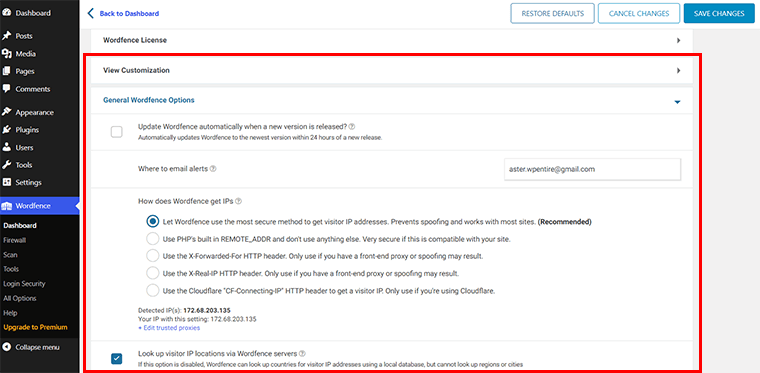The width and height of the screenshot is (760, 373).
Task: Open help icon next to Where to email alerts
Action: point(213,169)
